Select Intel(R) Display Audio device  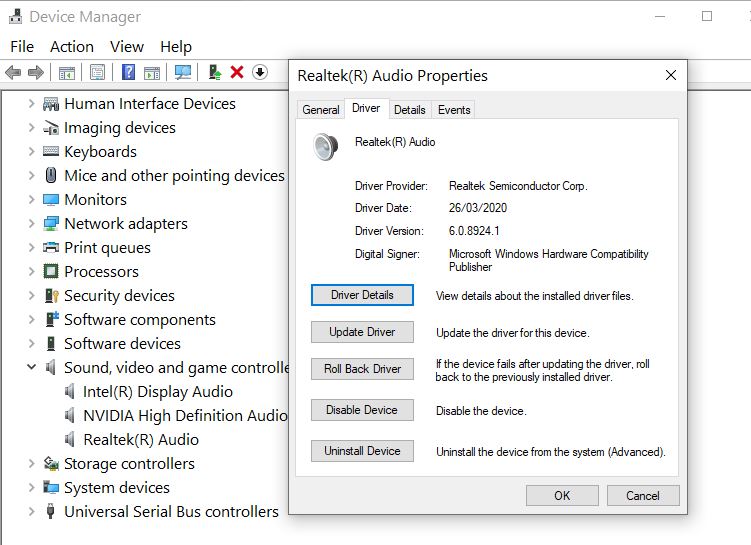click(158, 391)
